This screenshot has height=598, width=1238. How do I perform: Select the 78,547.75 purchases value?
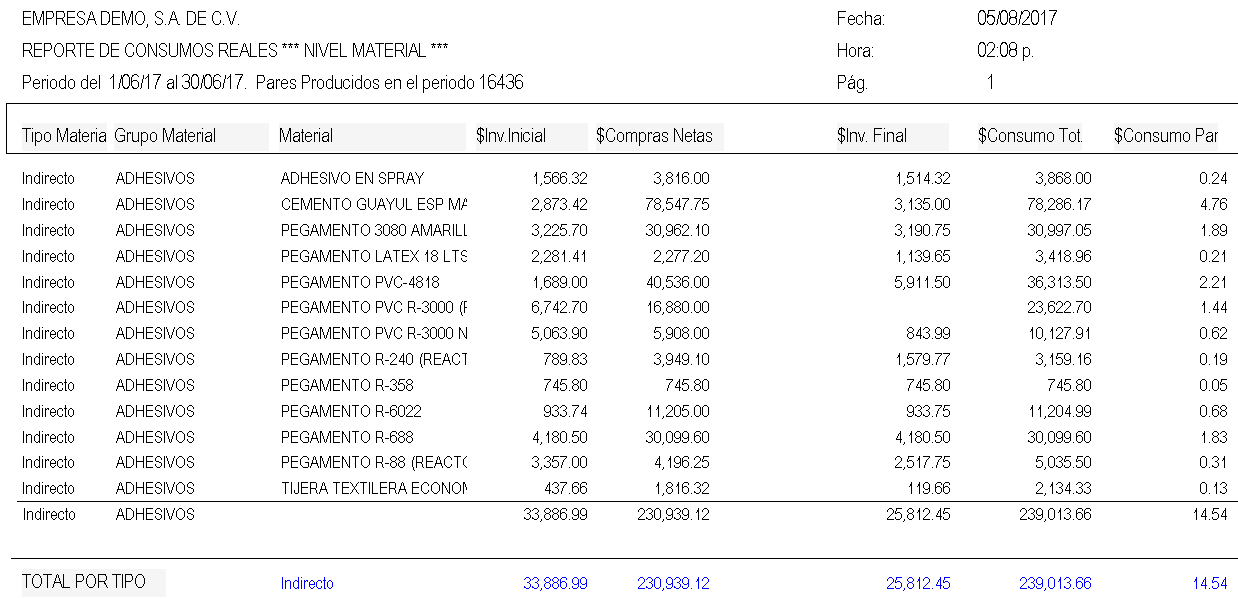pyautogui.click(x=673, y=205)
